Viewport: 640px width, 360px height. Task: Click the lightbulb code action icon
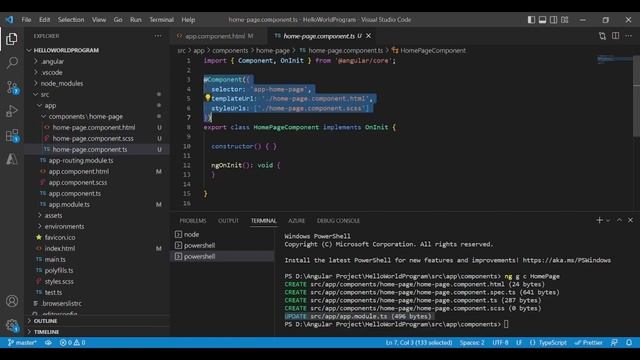pos(207,98)
